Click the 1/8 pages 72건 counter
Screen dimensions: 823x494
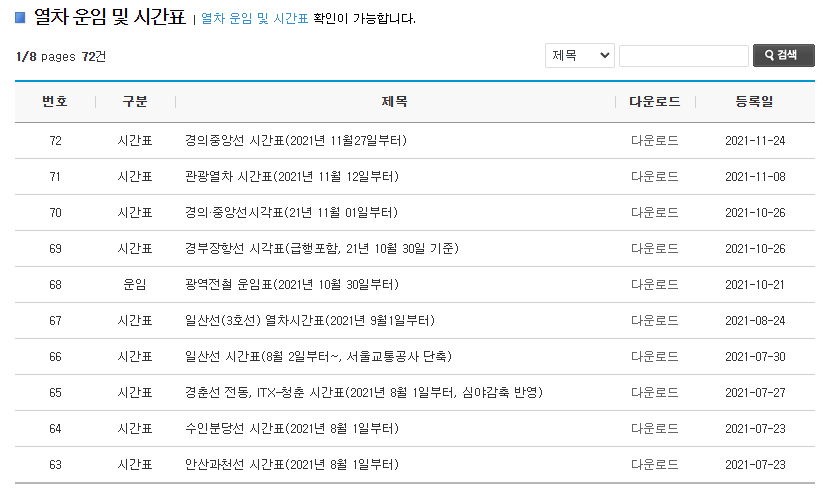(x=61, y=56)
